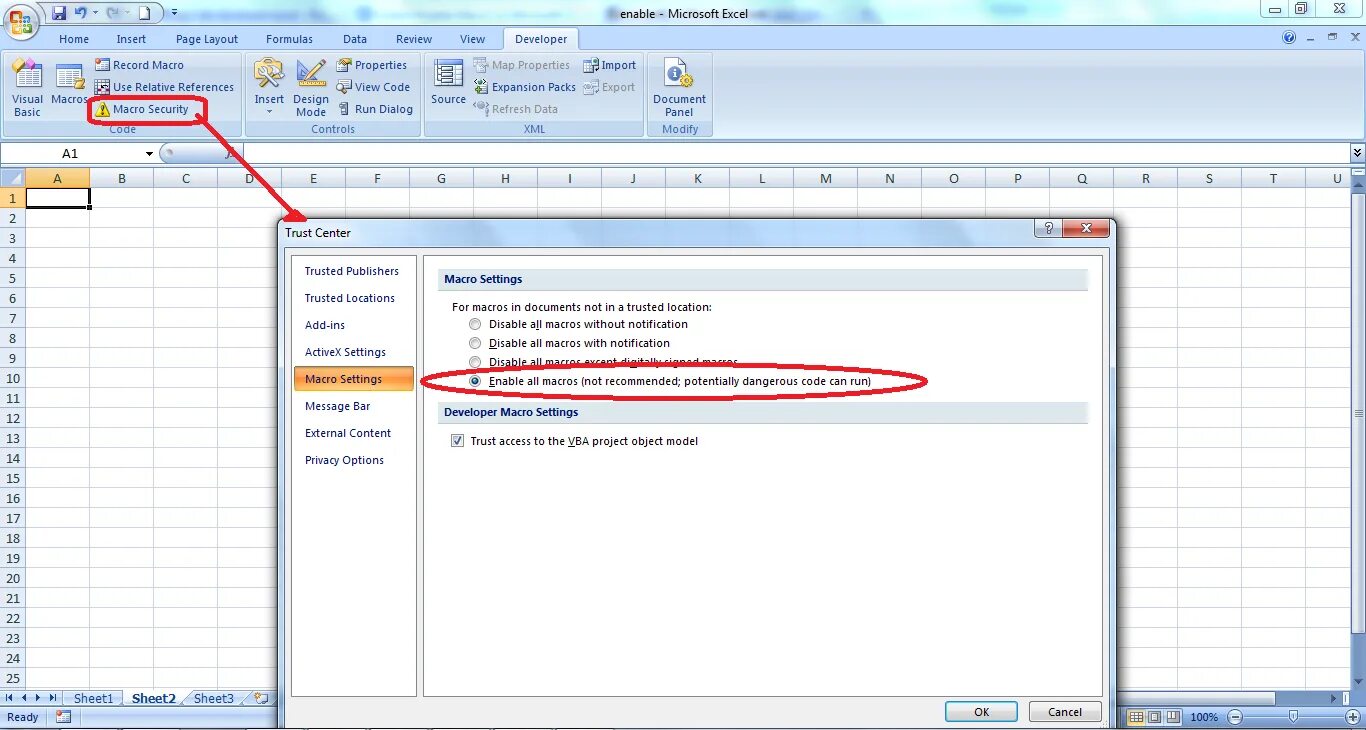Expand the Undo history dropdown

pyautogui.click(x=95, y=13)
